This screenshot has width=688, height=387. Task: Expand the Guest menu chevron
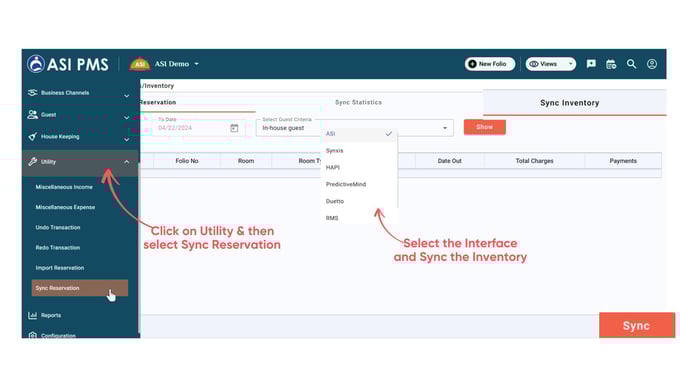(x=126, y=118)
